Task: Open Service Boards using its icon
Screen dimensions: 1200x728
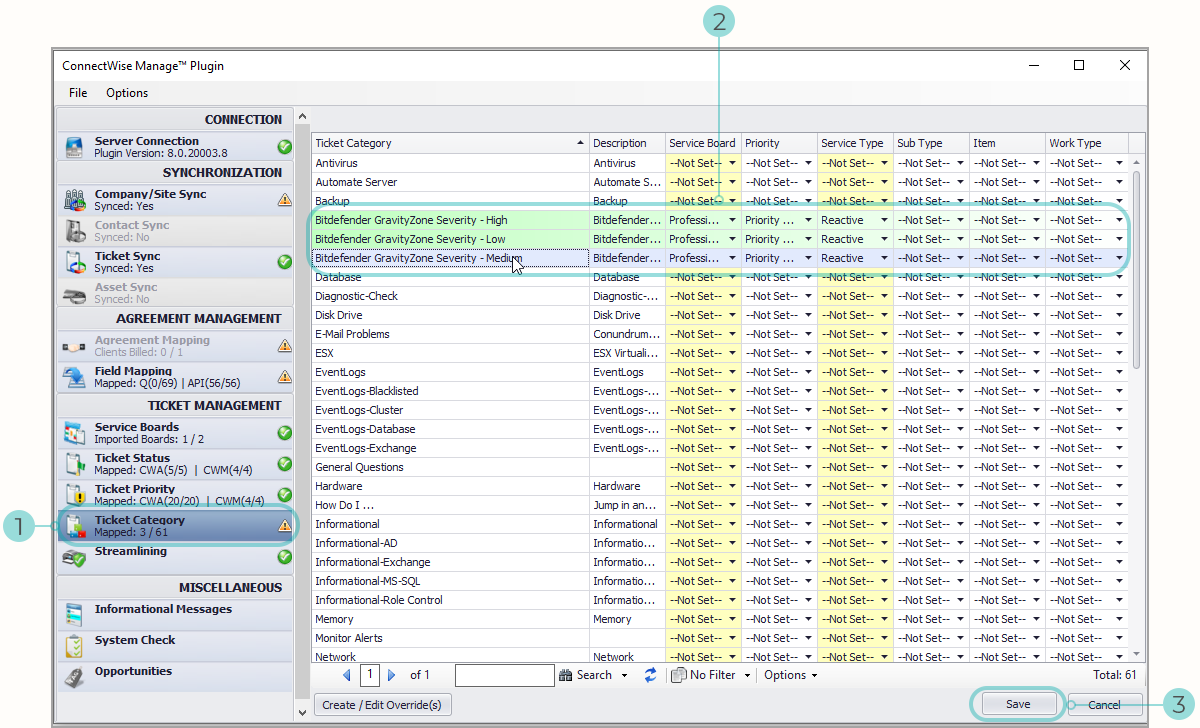Action: tap(73, 433)
